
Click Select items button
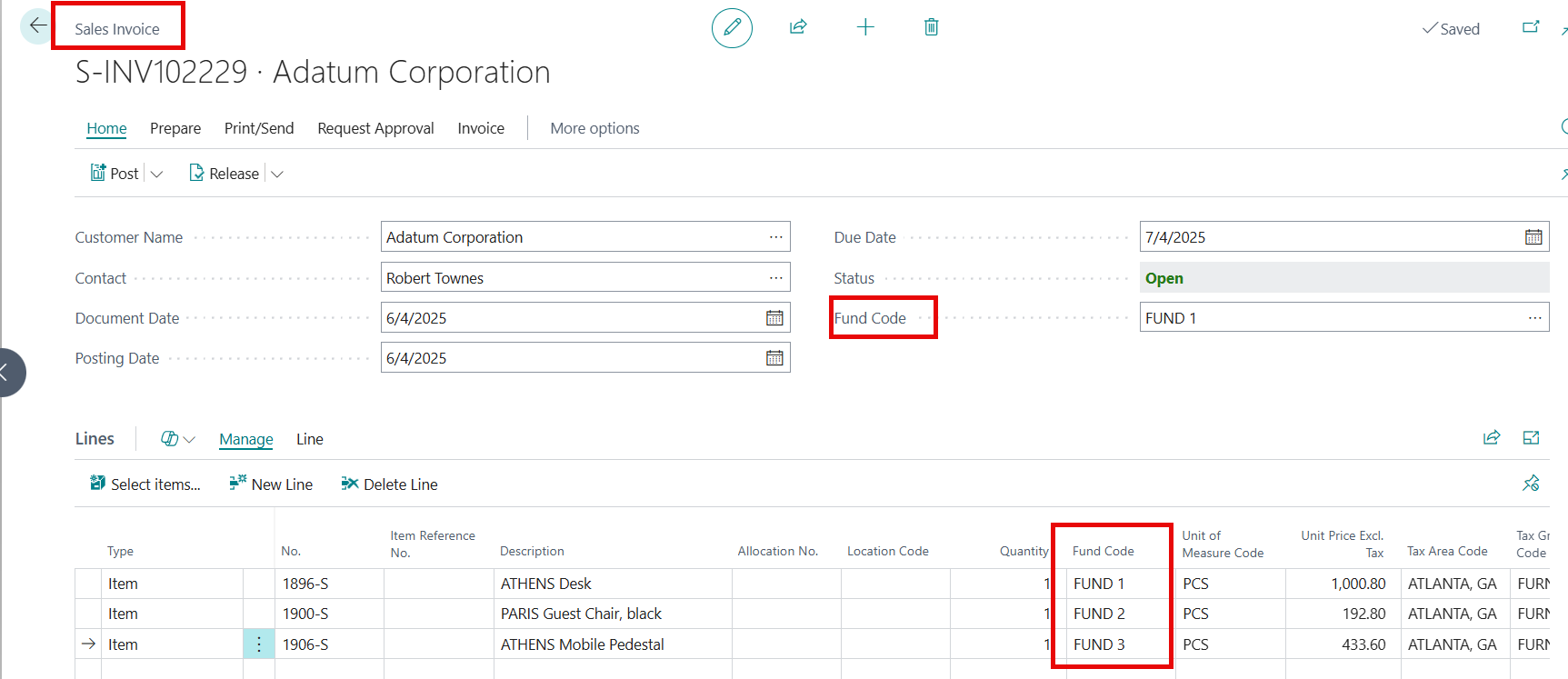tap(145, 484)
